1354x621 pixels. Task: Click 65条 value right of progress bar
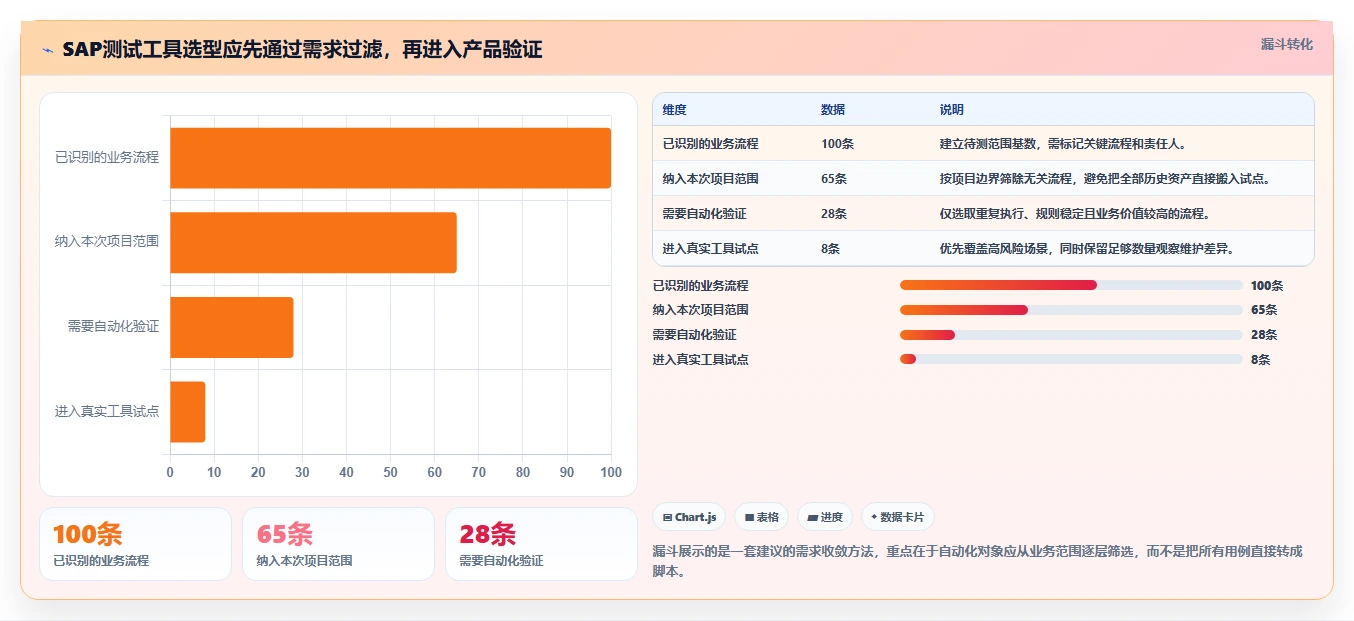click(x=1264, y=310)
